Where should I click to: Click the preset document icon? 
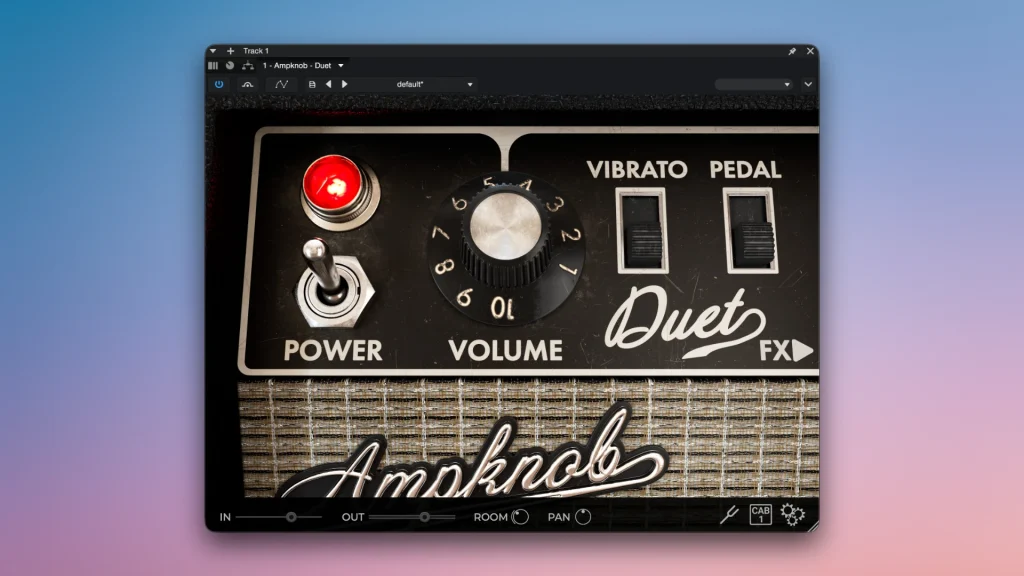click(x=312, y=84)
